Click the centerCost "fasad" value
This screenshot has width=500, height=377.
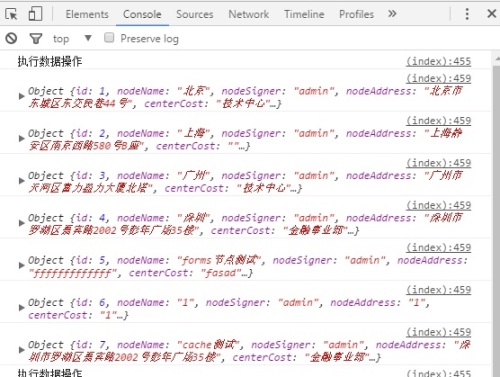[x=220, y=273]
